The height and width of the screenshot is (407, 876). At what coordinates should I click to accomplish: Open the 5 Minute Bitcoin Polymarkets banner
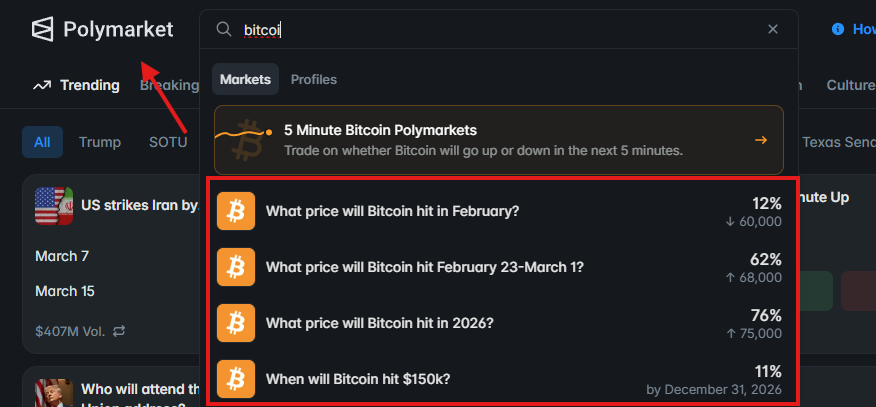pyautogui.click(x=480, y=140)
